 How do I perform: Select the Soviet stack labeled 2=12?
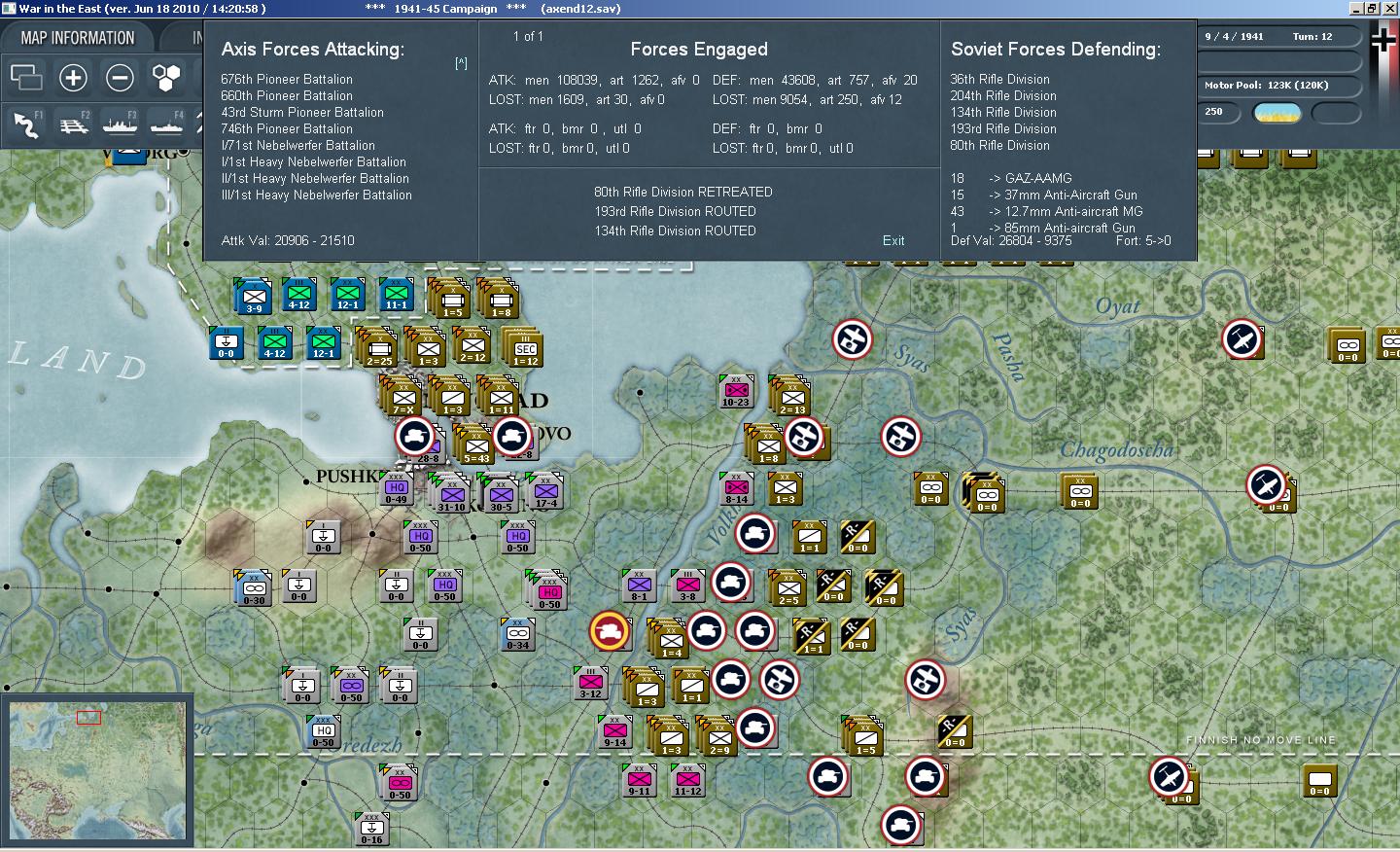473,344
